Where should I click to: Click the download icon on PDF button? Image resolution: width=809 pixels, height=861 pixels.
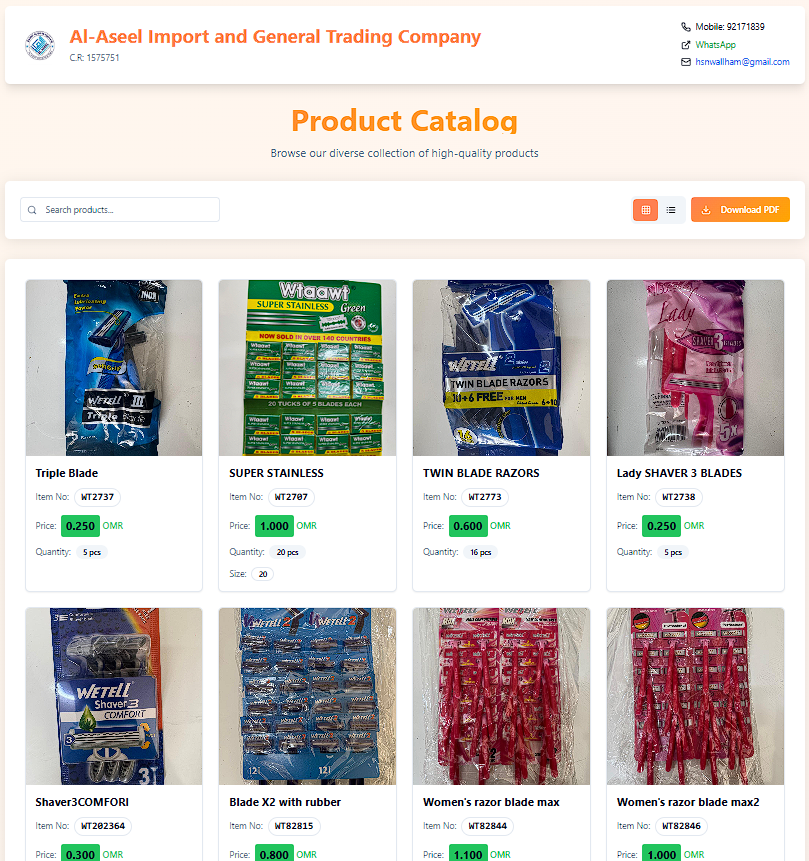[x=706, y=210]
